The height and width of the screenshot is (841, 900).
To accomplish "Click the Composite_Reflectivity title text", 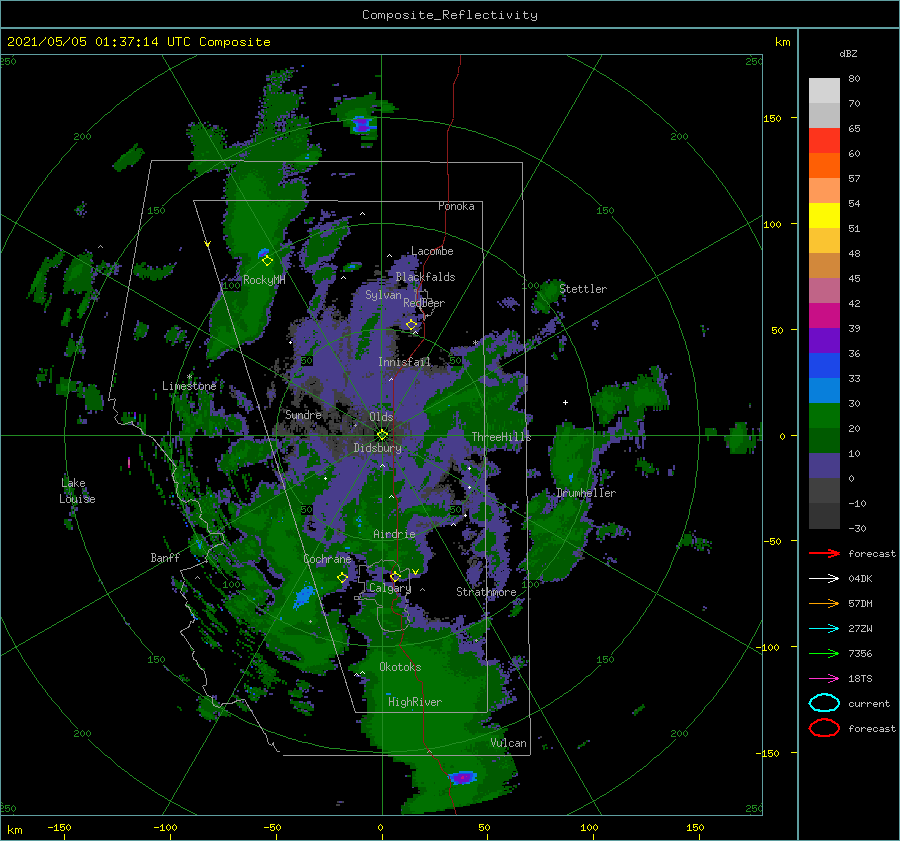I will click(449, 15).
